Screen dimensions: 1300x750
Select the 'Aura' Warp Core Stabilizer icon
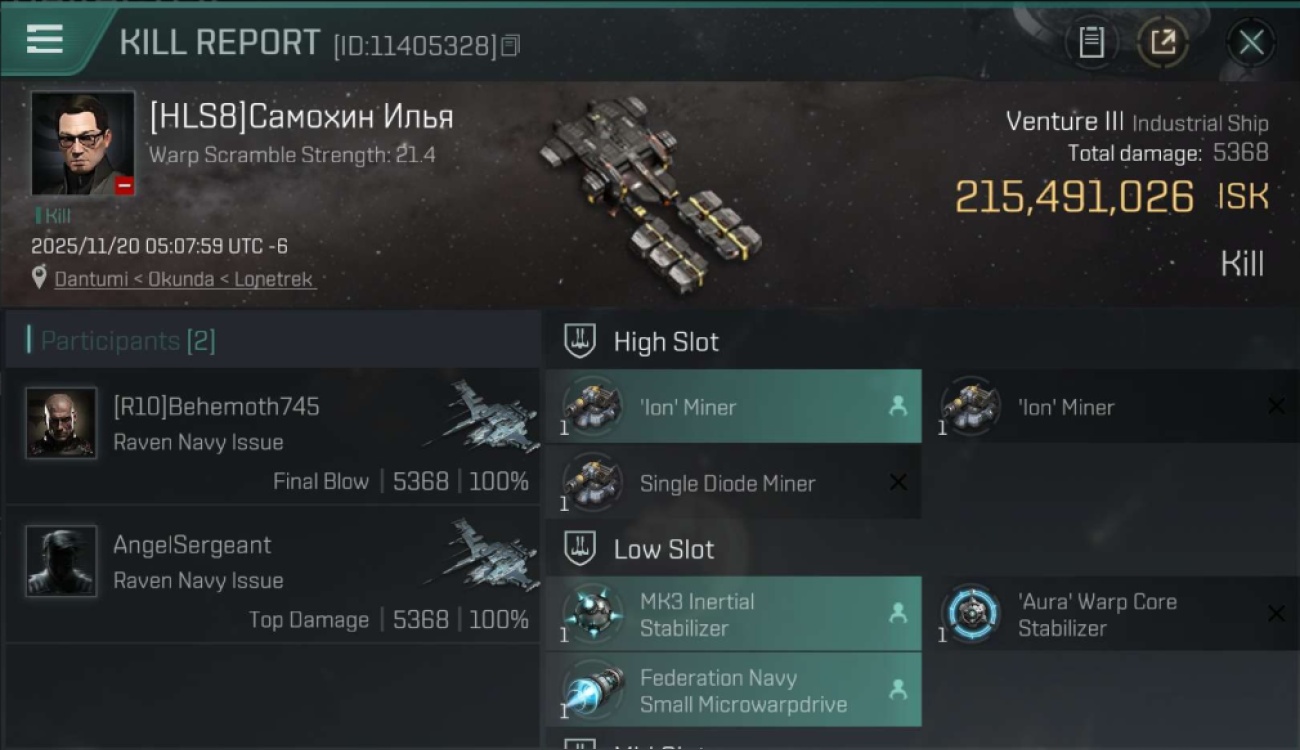(971, 613)
